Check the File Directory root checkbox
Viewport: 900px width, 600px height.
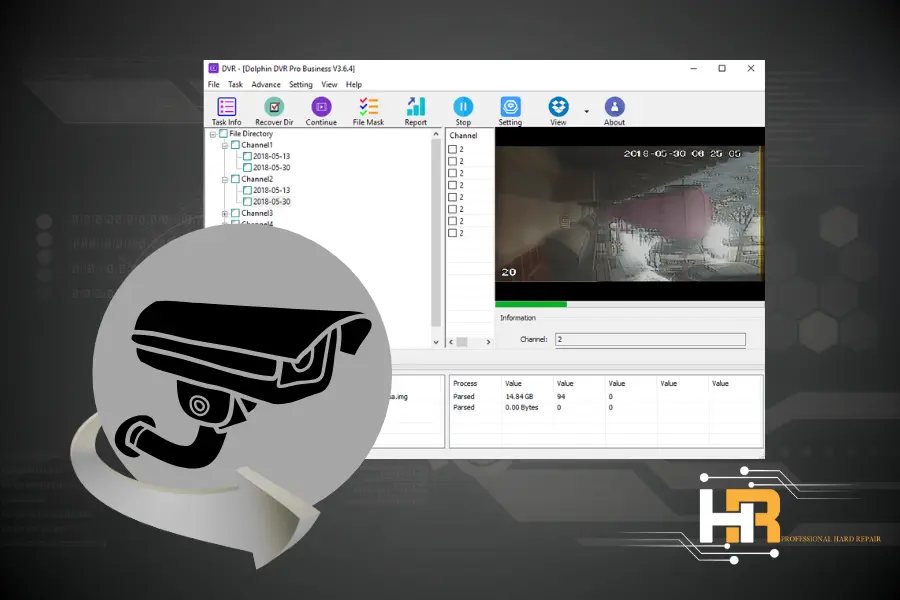223,134
